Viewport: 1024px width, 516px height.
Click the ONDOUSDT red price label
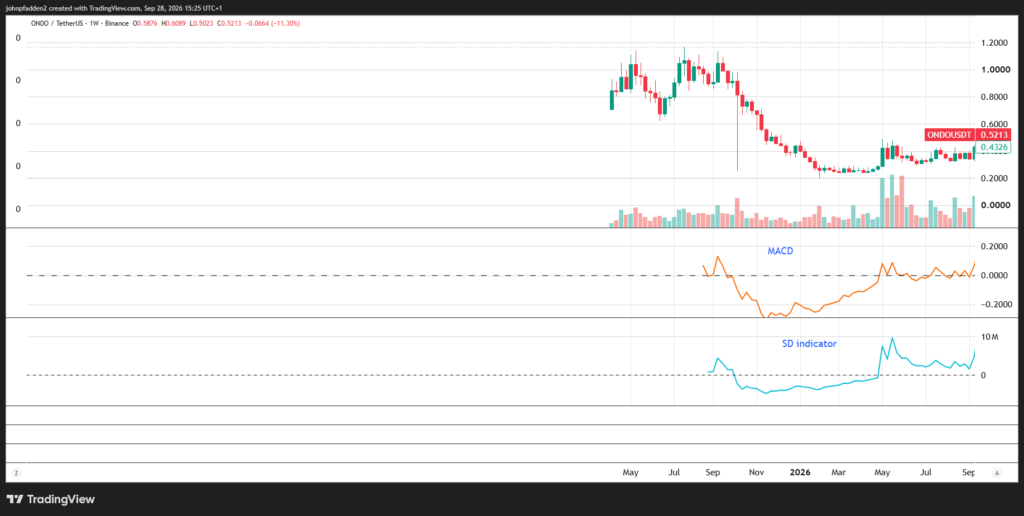click(x=949, y=135)
